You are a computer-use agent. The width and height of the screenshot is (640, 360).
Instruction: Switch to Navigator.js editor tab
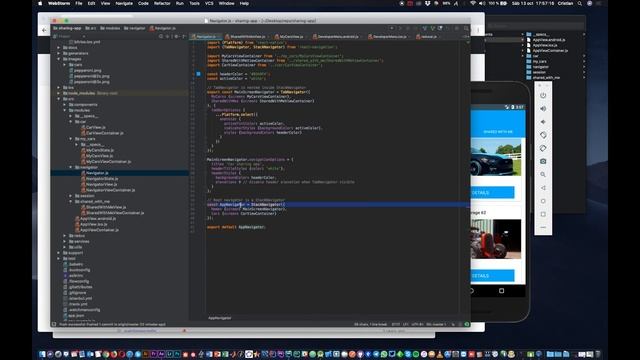[x=206, y=37]
